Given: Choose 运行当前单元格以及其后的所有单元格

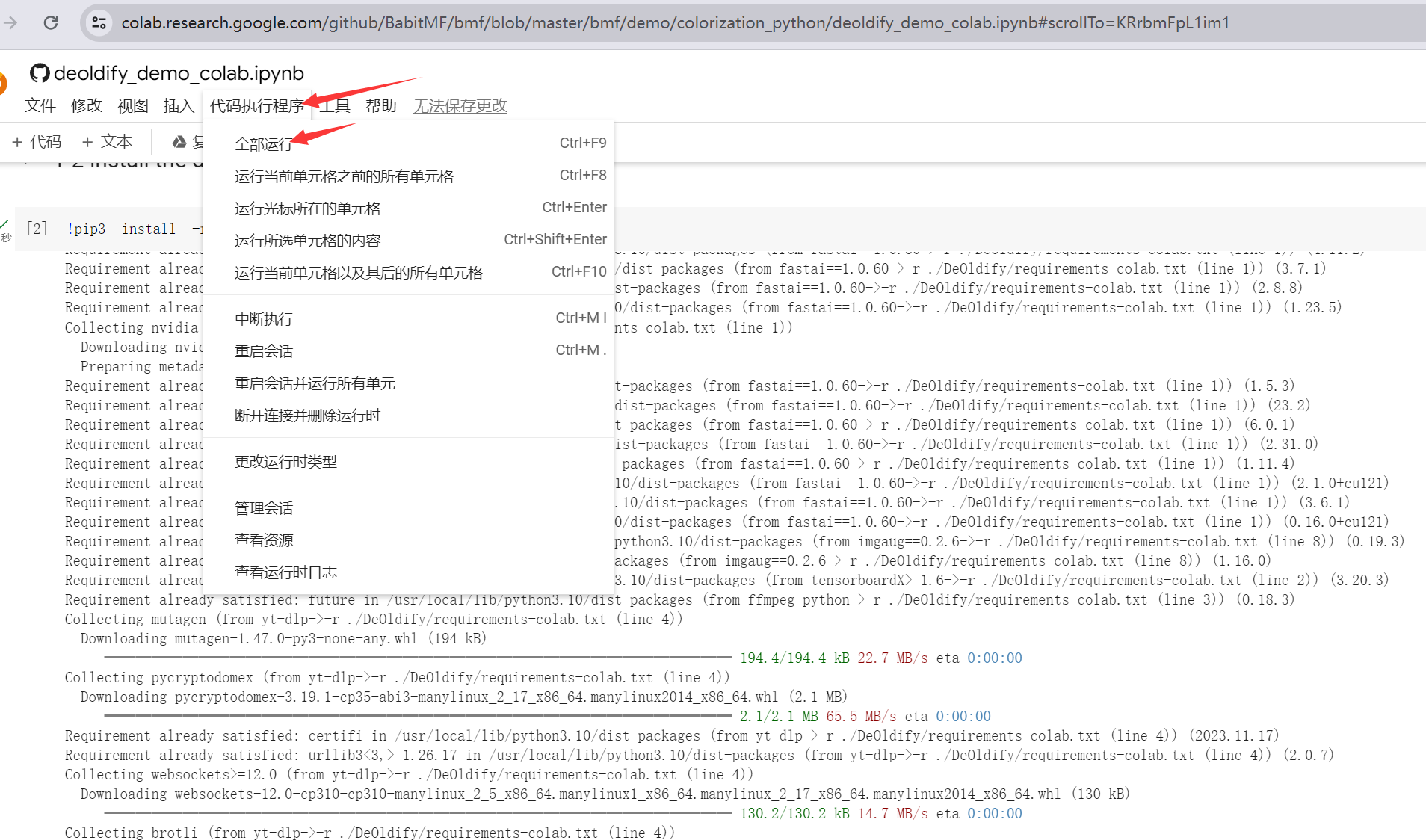Looking at the screenshot, I should pos(408,272).
